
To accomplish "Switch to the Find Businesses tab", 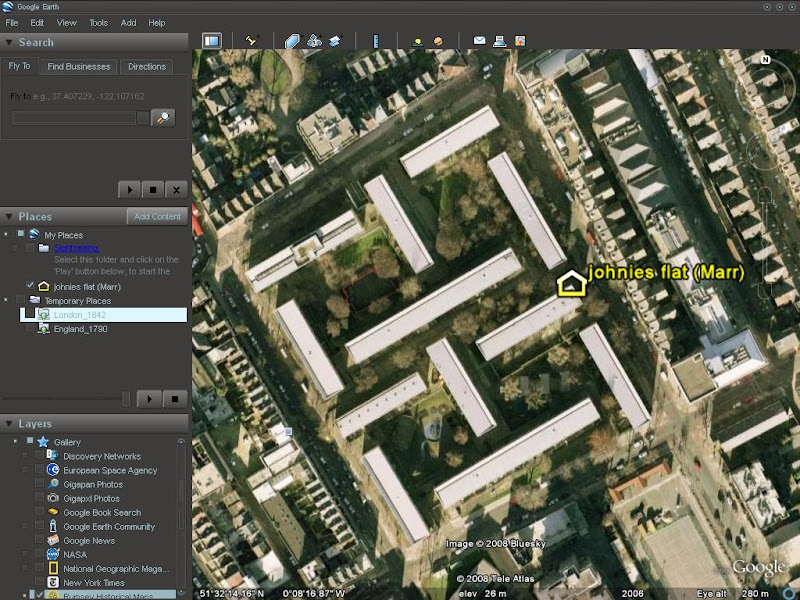I will [x=80, y=67].
